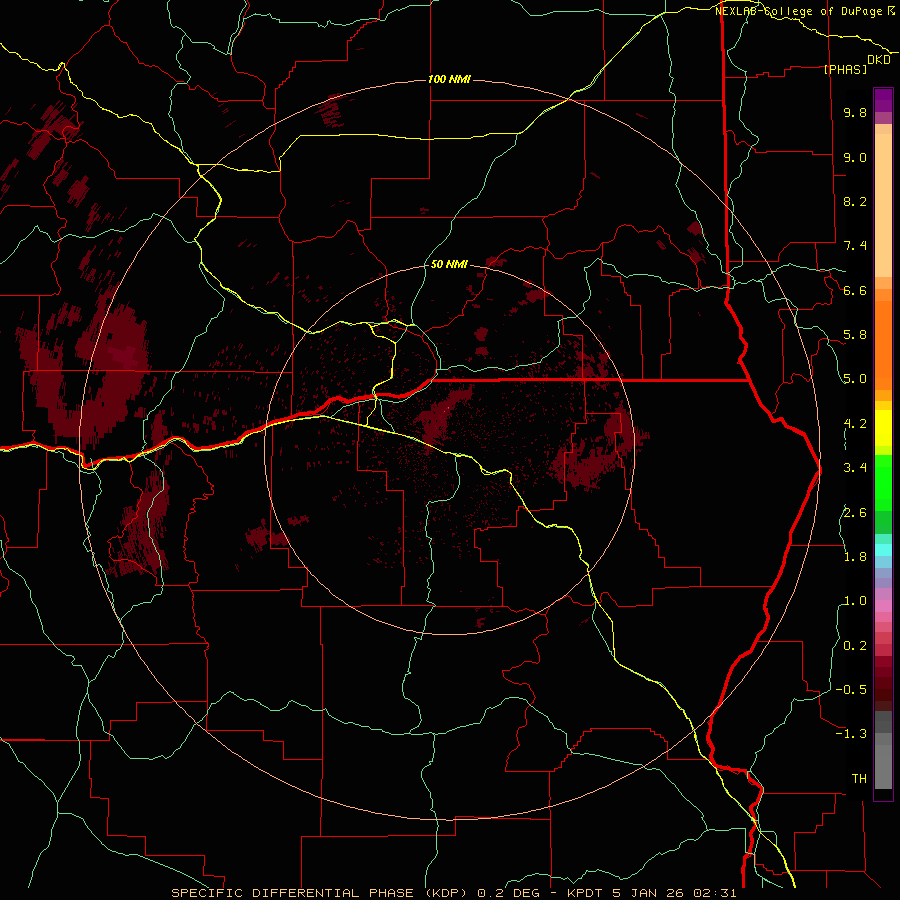
Task: Pick the pink segment of the color scale
Action: coord(883,606)
